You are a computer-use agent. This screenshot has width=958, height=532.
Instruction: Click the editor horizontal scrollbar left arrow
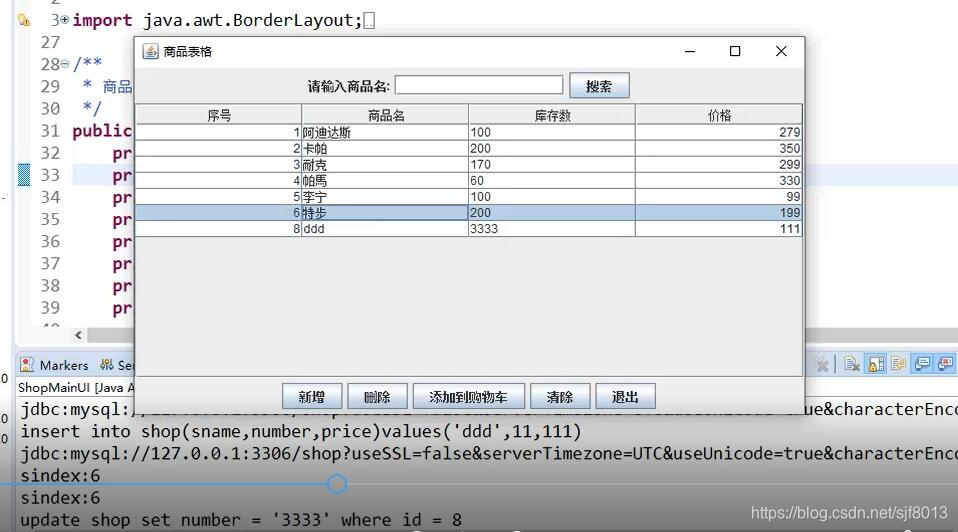point(78,335)
